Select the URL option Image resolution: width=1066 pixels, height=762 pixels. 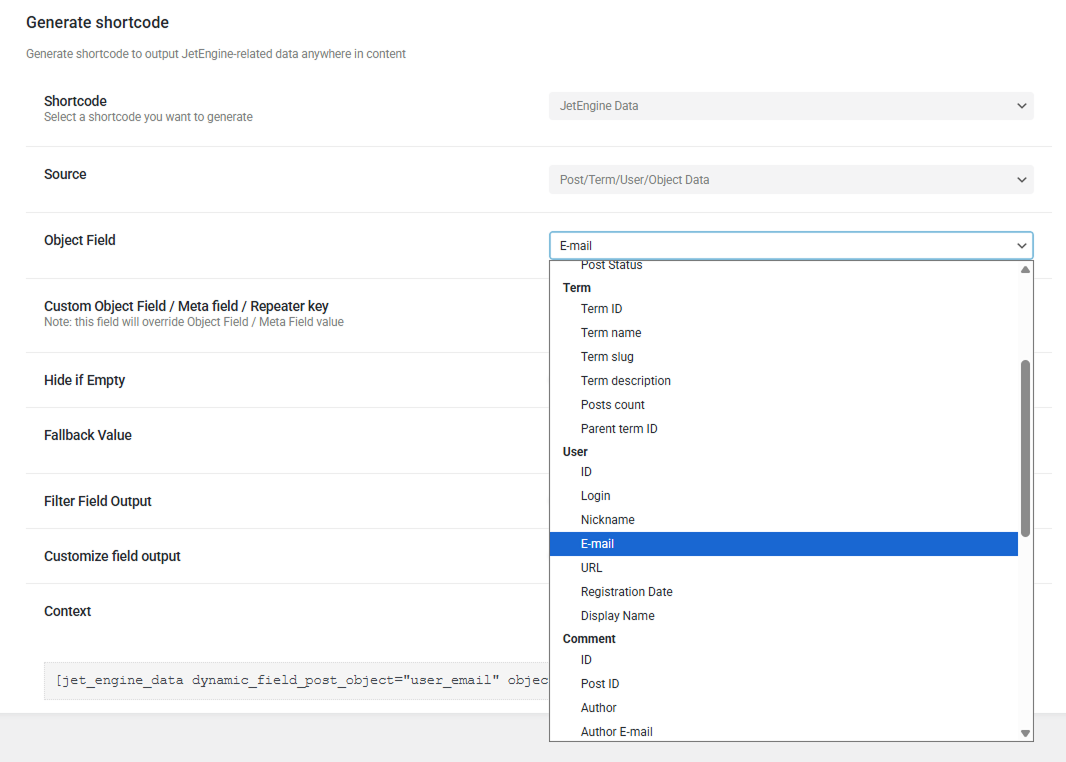784,568
